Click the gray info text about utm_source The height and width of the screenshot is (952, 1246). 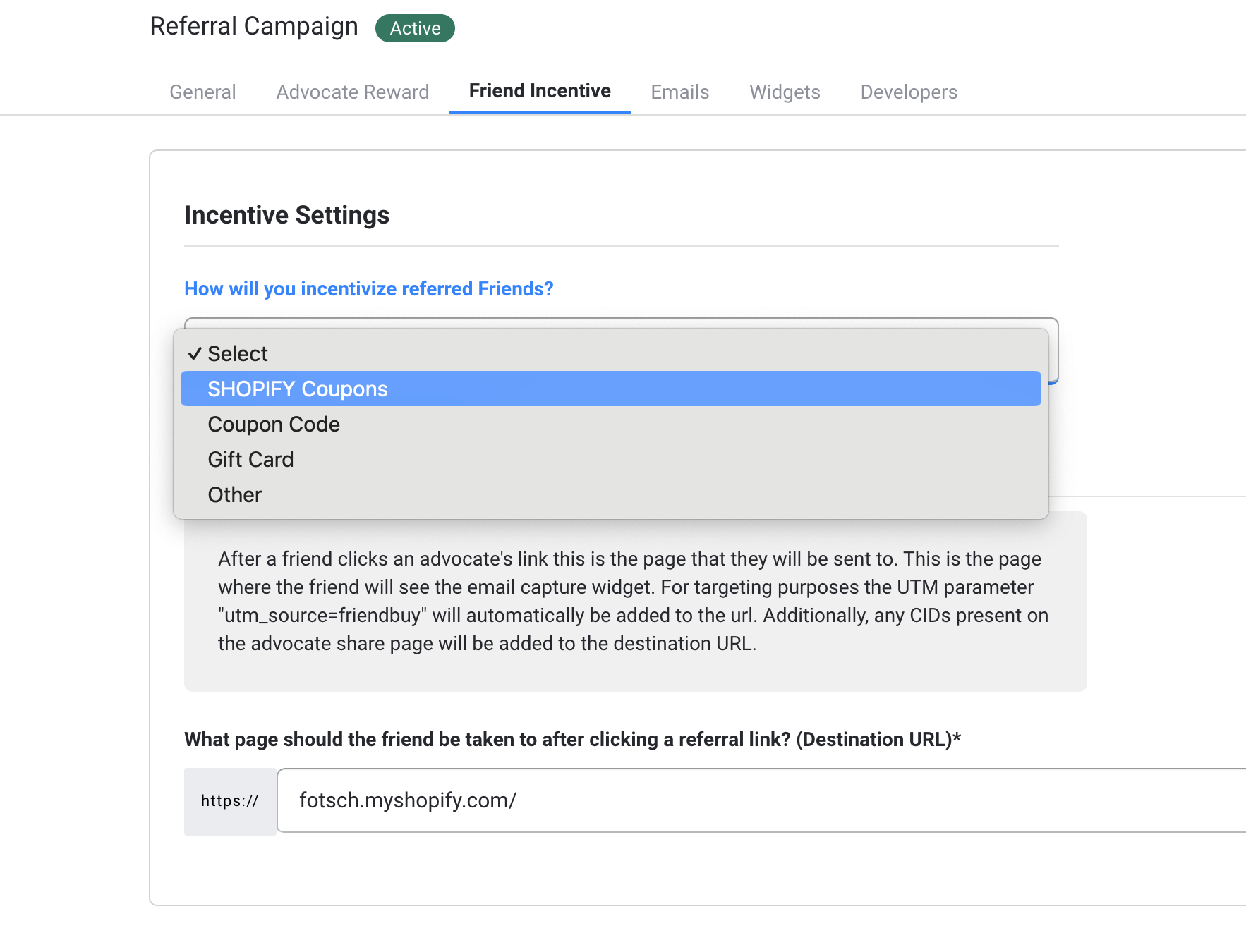[633, 601]
